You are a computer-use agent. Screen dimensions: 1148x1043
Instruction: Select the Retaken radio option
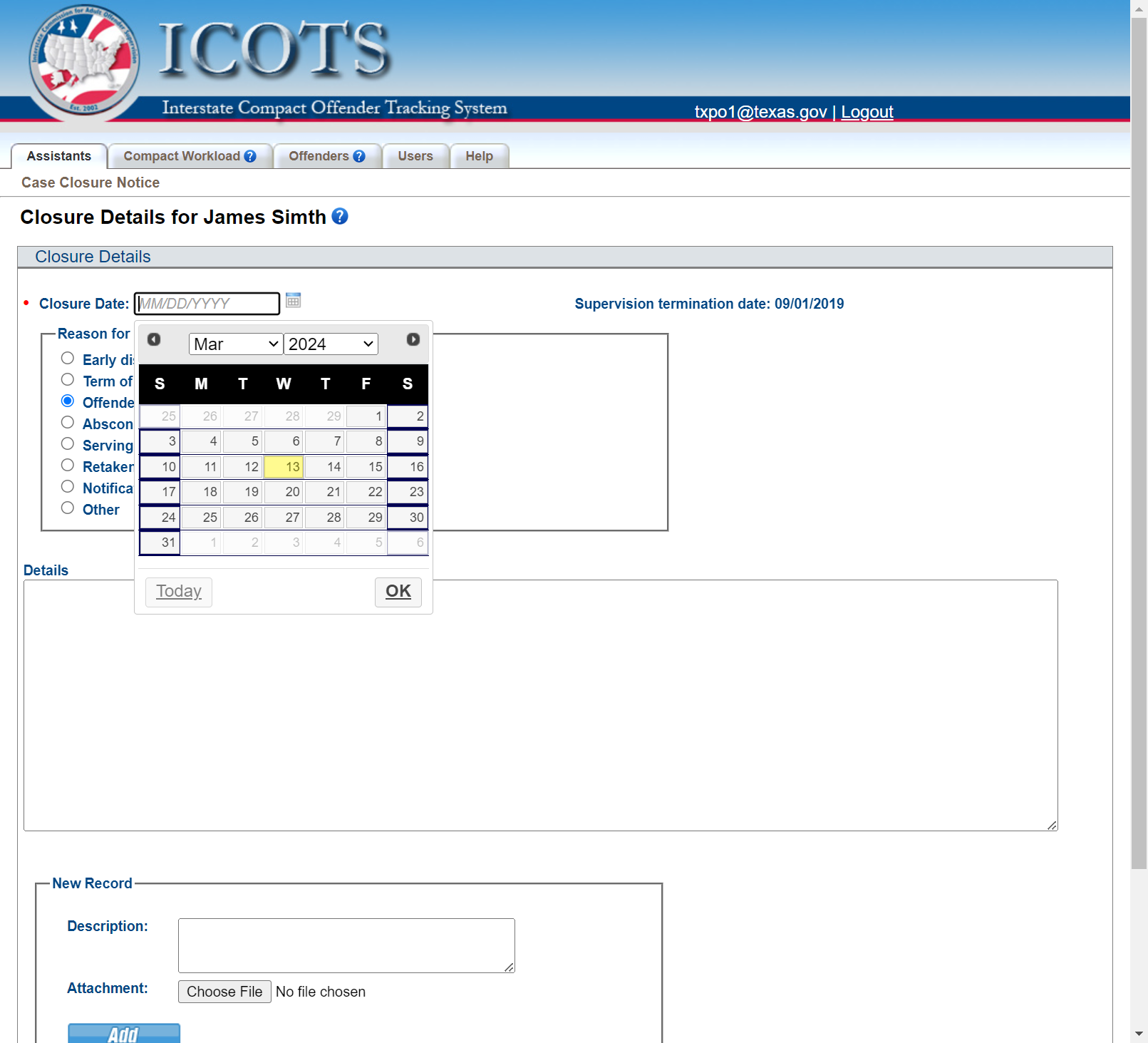pyautogui.click(x=68, y=465)
